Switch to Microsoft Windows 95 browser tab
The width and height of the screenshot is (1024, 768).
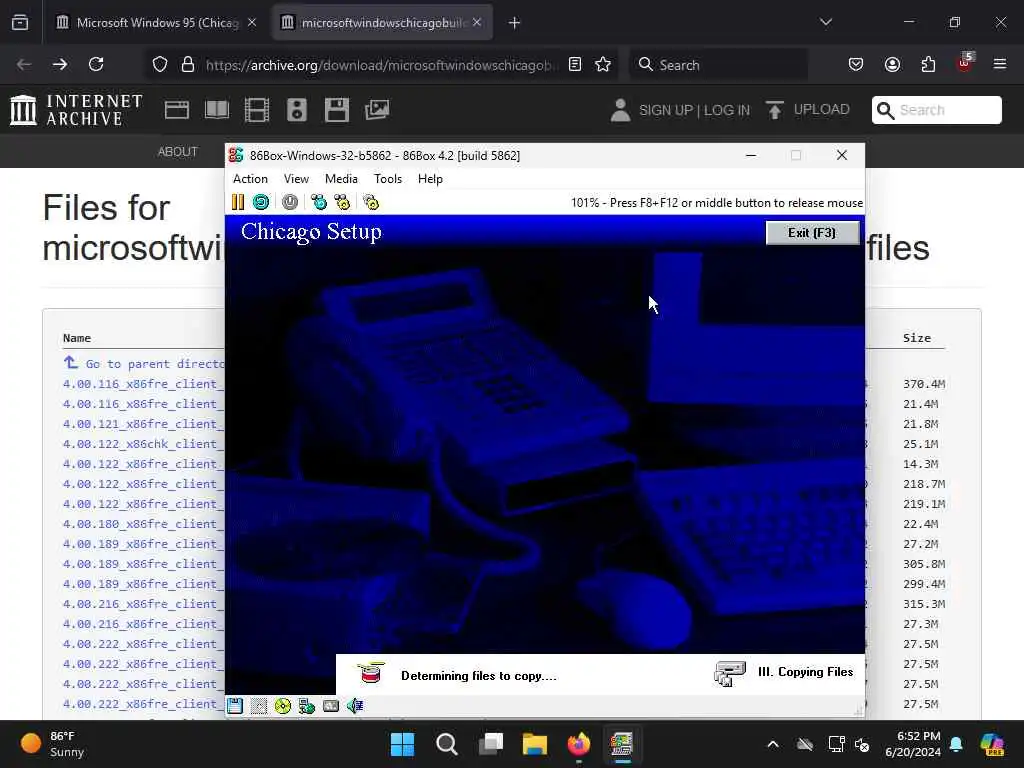click(x=157, y=23)
